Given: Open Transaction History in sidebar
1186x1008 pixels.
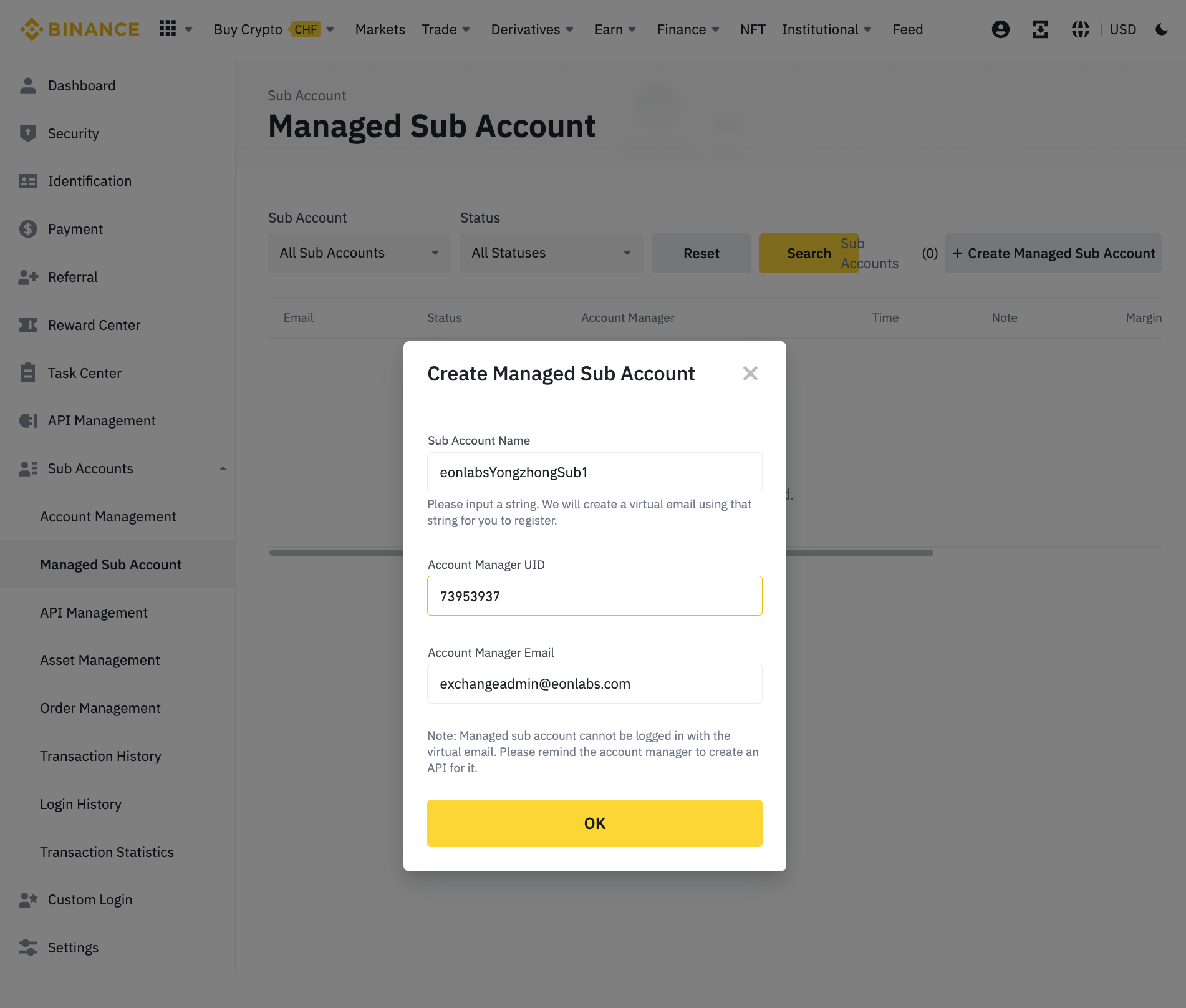Looking at the screenshot, I should point(100,757).
